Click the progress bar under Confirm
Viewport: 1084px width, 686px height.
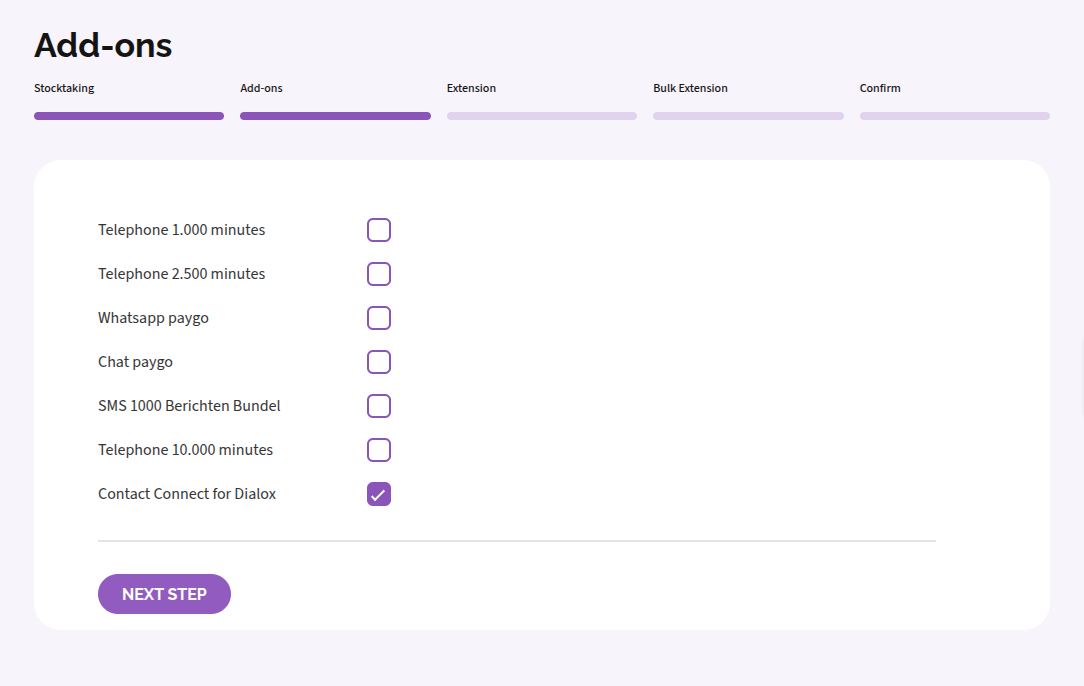pos(954,116)
